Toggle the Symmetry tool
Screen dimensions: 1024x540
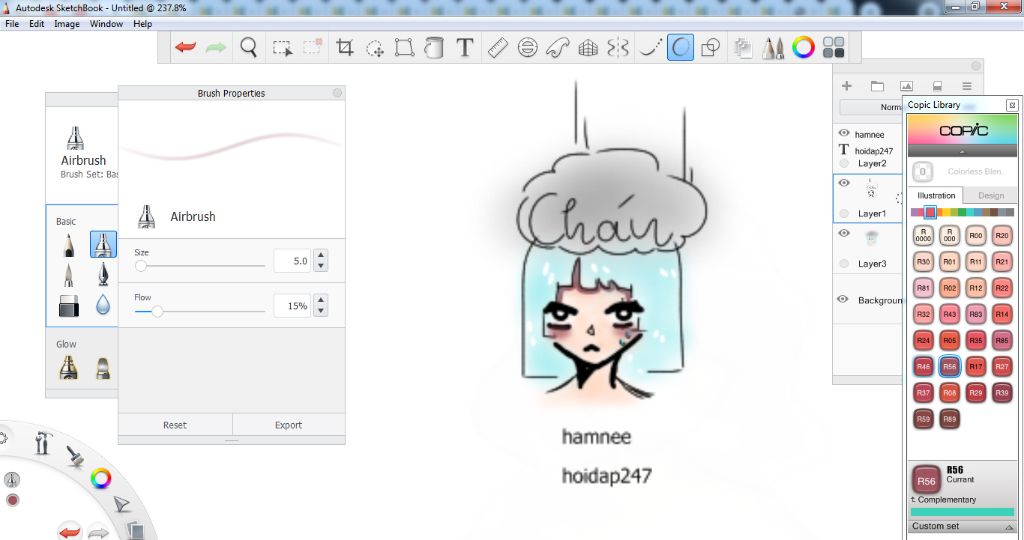[618, 47]
